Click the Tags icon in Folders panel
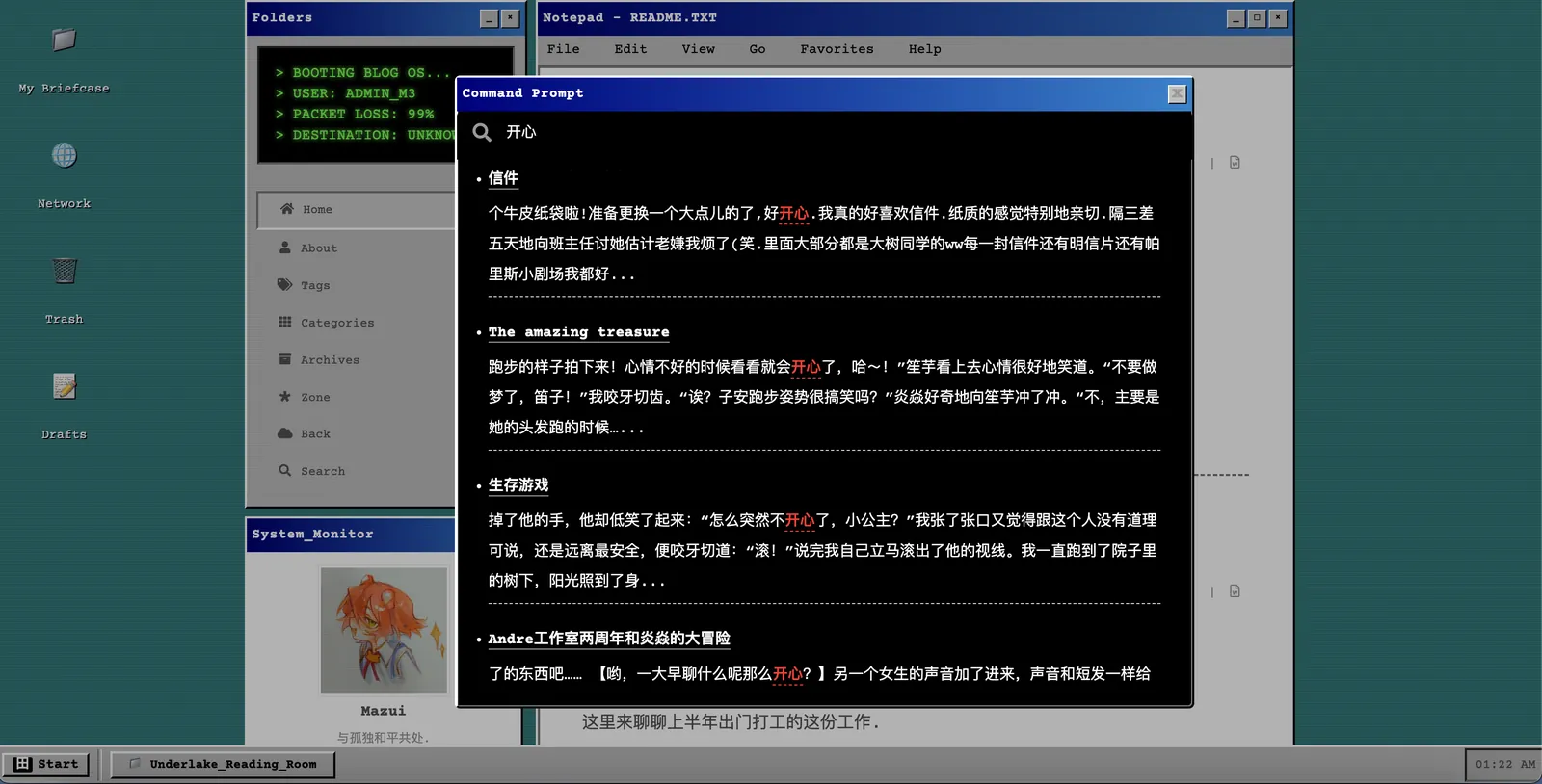This screenshot has height=784, width=1542. 285,285
